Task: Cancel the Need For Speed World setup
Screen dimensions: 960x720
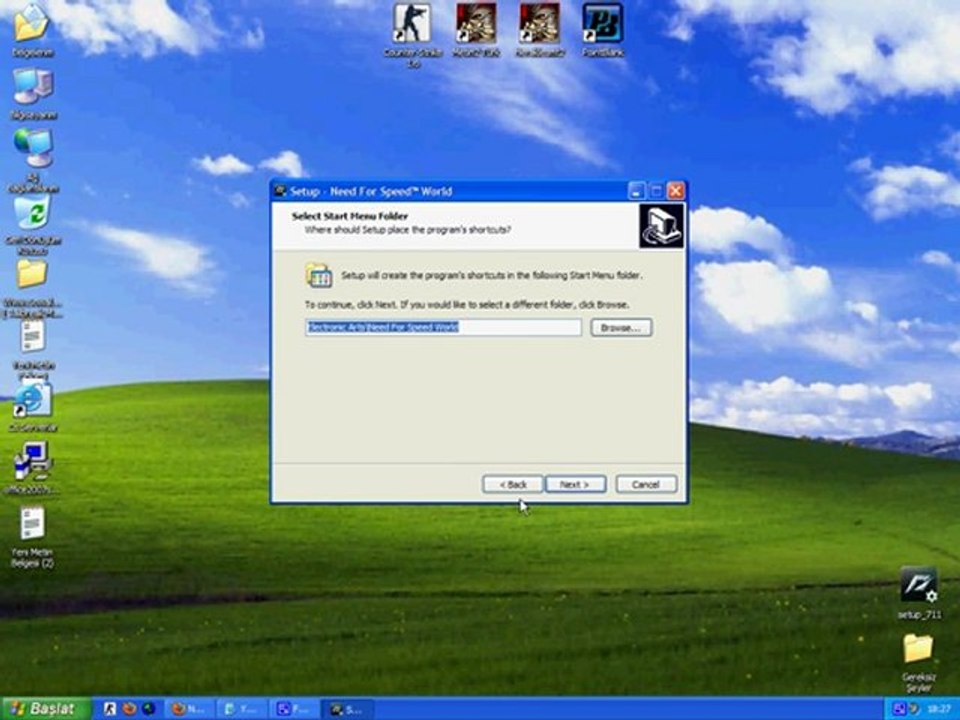Action: click(646, 484)
